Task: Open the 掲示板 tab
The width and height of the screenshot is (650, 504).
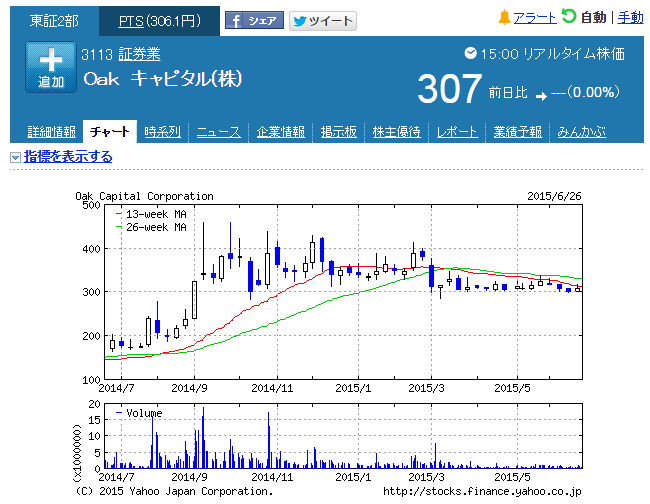Action: click(x=339, y=132)
